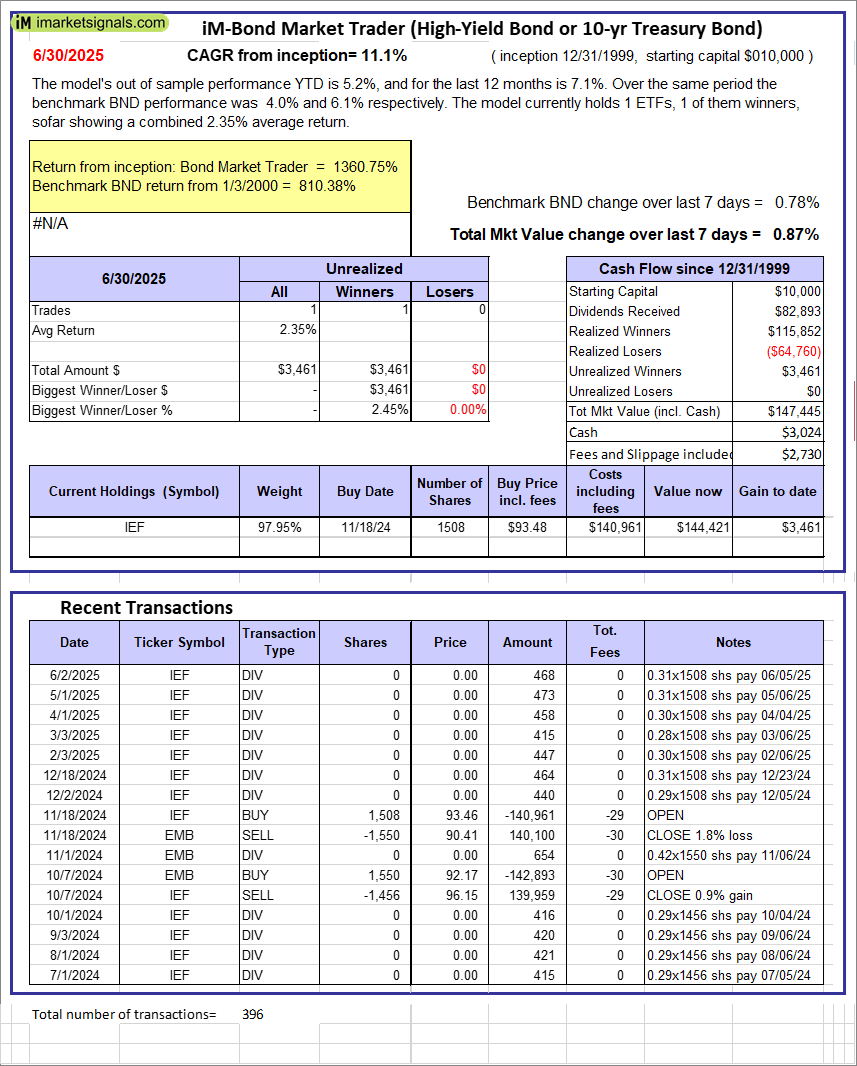Select the Current Holdings (Symbol) header
Image resolution: width=857 pixels, height=1066 pixels.
[133, 491]
